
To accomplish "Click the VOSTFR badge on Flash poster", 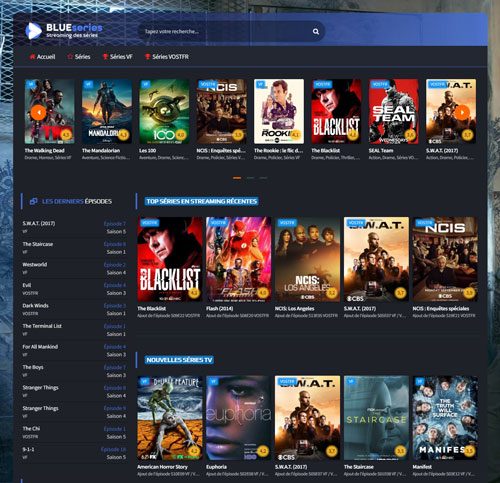I will point(218,222).
